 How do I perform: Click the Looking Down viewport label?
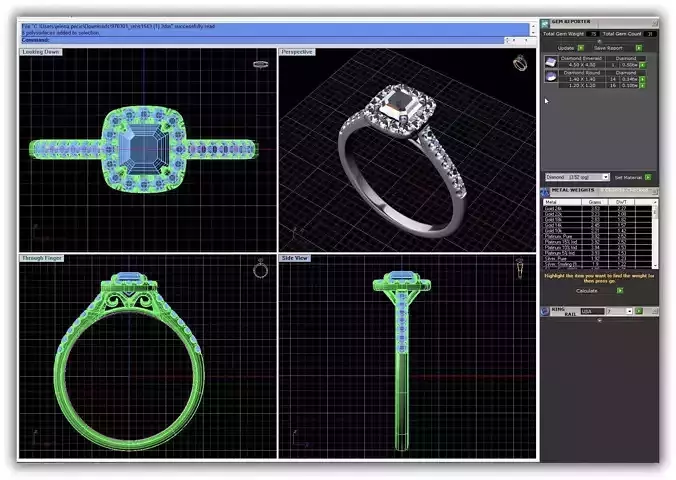(41, 52)
